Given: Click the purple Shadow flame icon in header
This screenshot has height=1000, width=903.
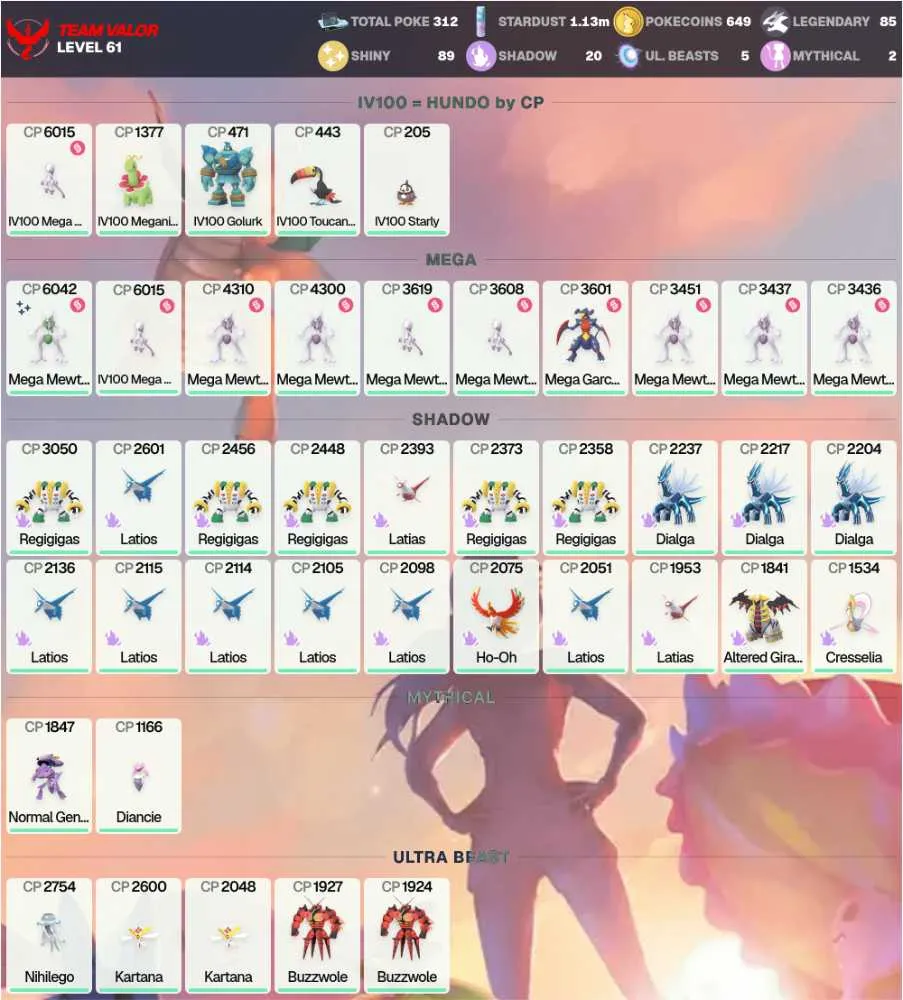Looking at the screenshot, I should [x=481, y=56].
